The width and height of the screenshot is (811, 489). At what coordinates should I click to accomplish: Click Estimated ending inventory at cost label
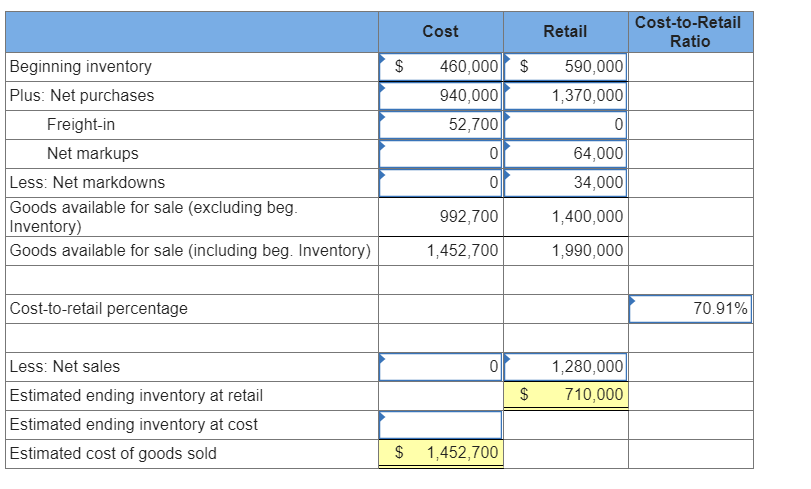pos(133,425)
